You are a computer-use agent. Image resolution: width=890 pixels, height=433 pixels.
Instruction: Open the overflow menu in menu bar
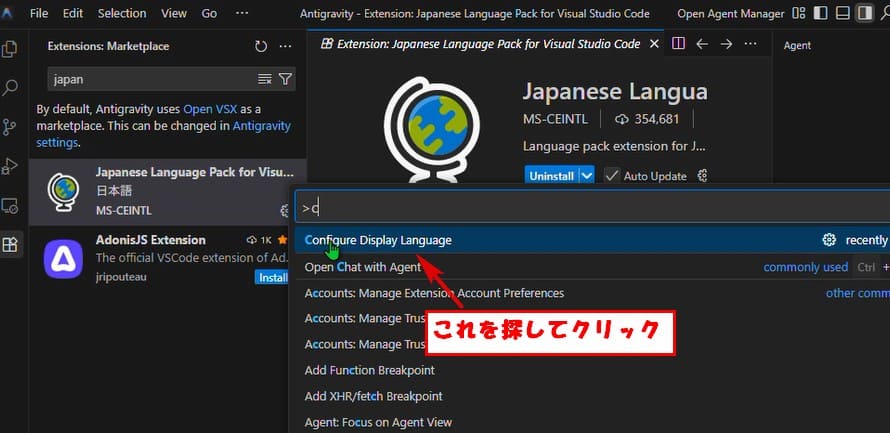coord(241,14)
